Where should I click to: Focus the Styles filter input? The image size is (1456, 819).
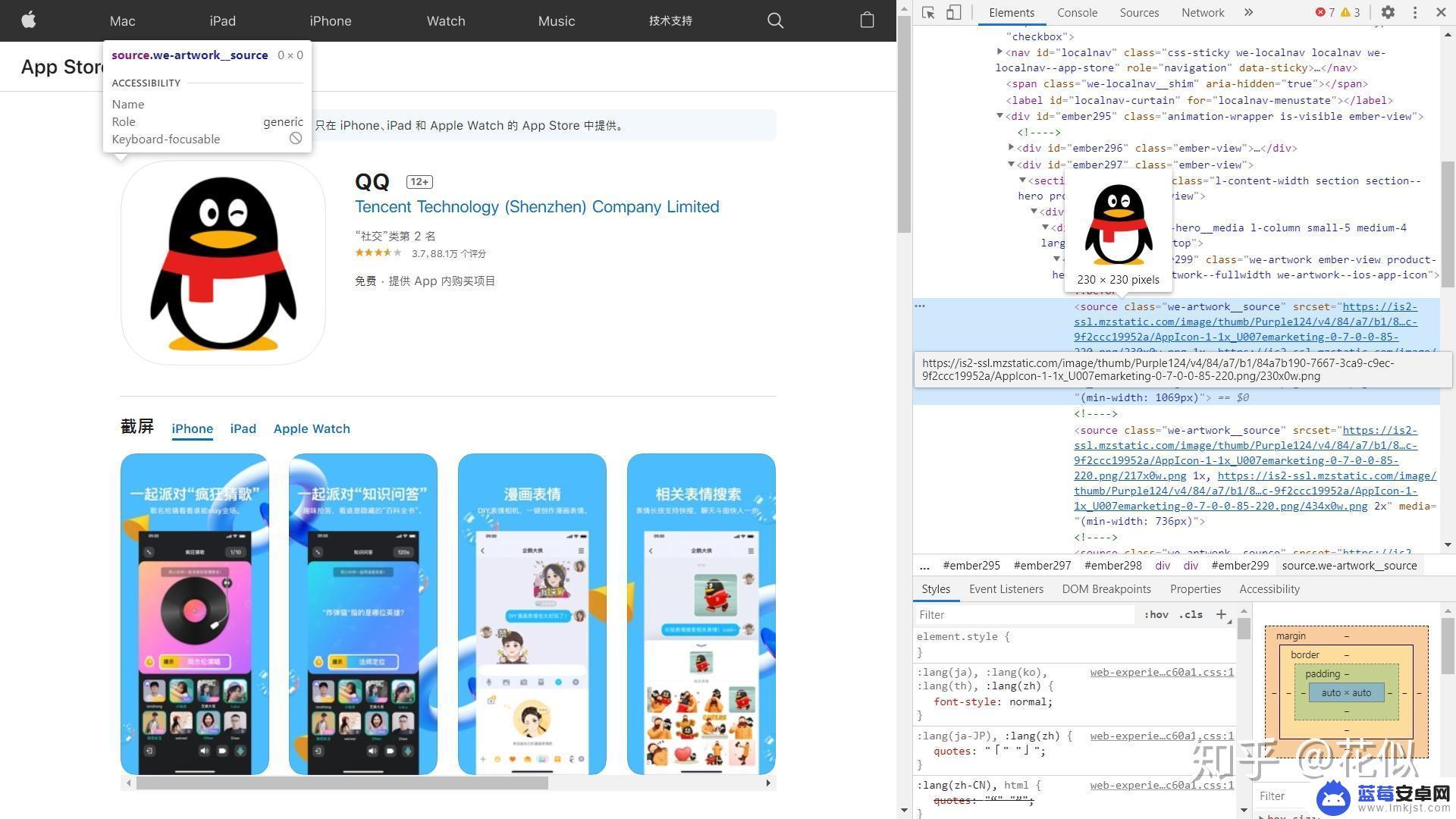click(1024, 614)
